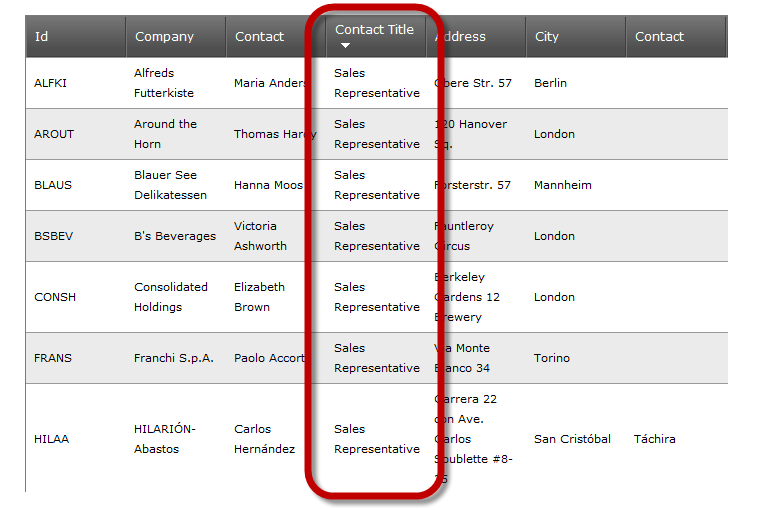The height and width of the screenshot is (510, 758).
Task: Select the Torino city cell
Action: (x=552, y=358)
